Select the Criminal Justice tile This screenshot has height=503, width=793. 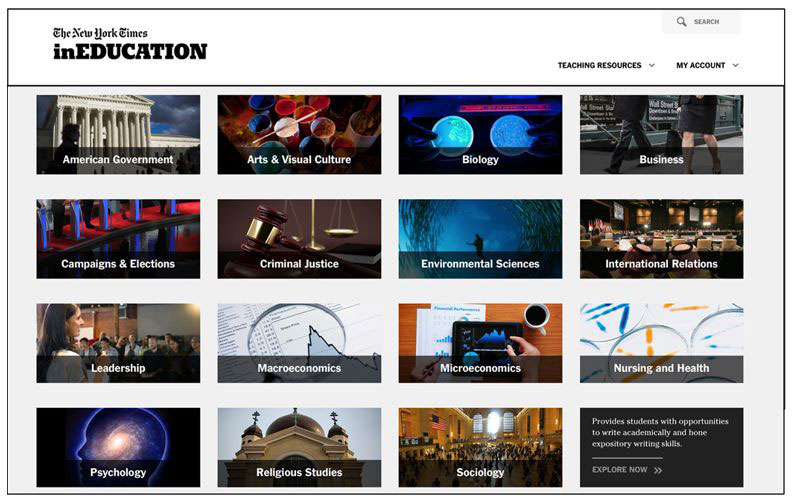point(299,239)
